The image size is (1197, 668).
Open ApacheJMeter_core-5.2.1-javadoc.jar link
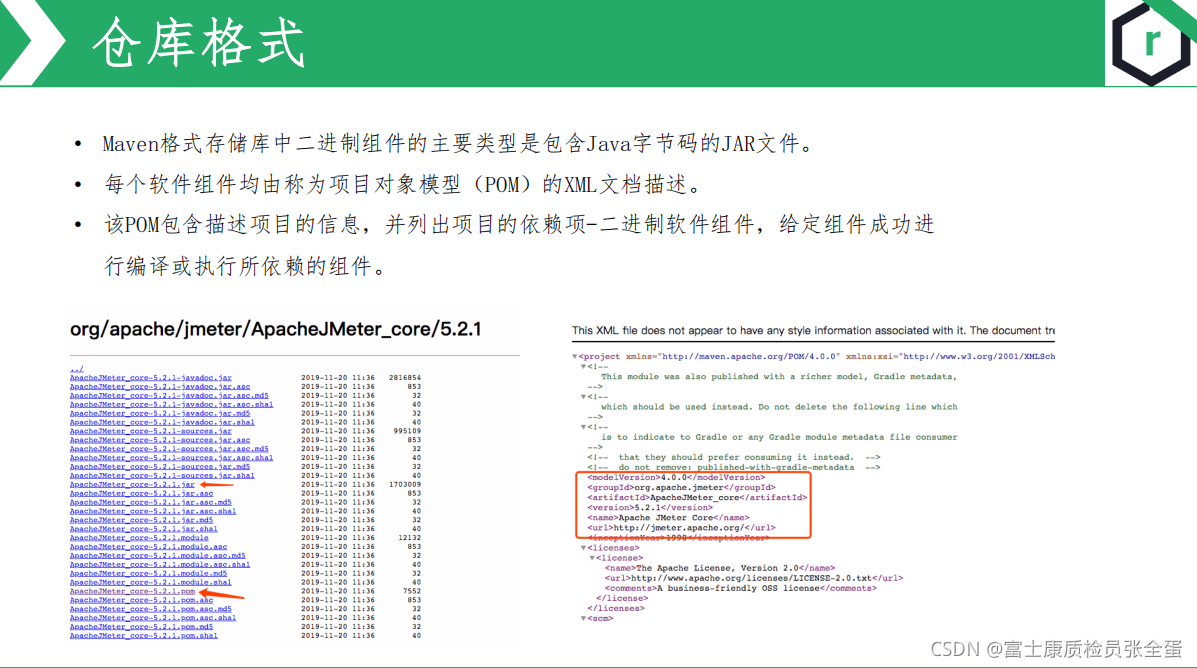150,378
